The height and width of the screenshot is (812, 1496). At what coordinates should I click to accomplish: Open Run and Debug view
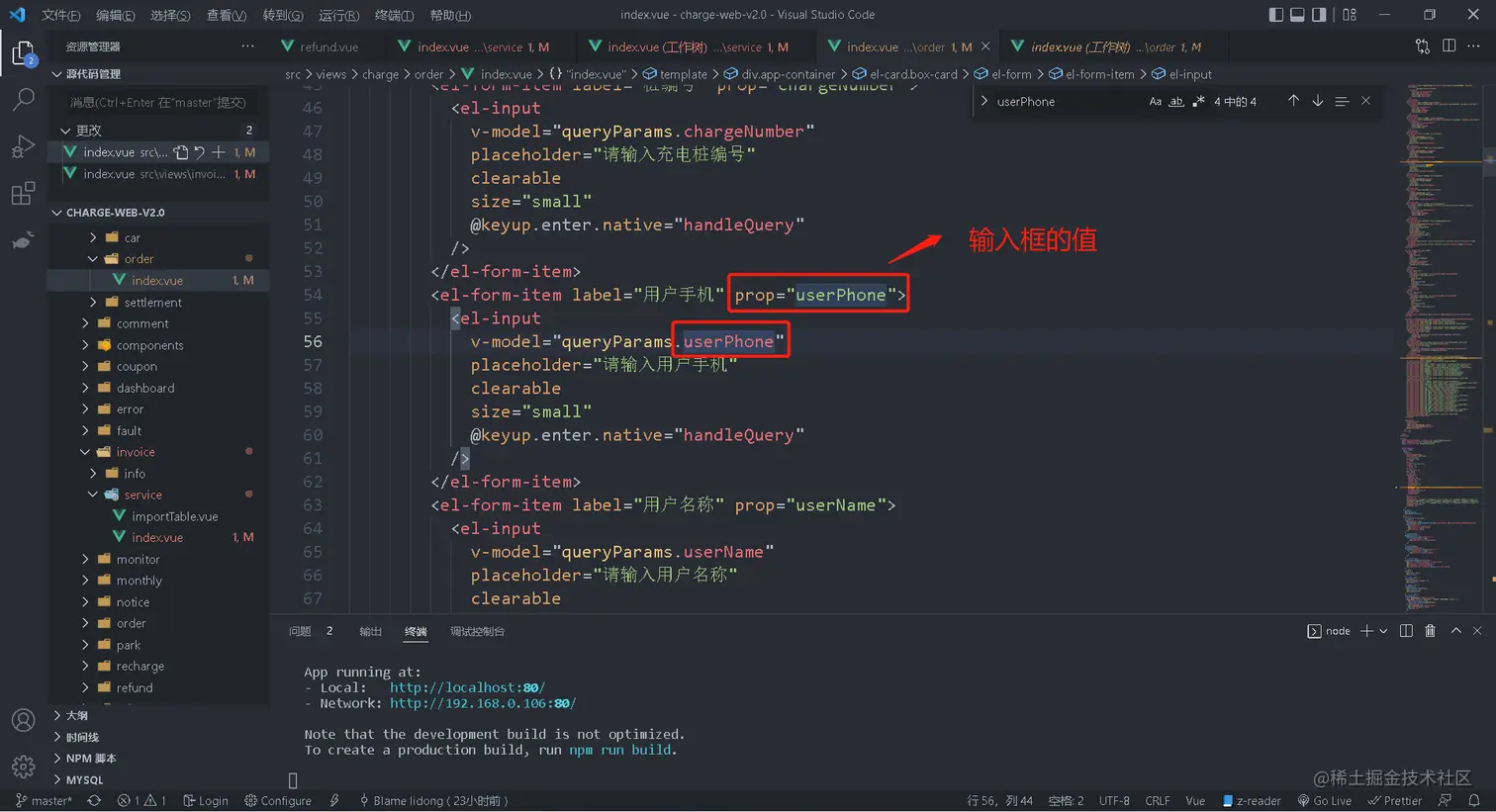[x=23, y=146]
